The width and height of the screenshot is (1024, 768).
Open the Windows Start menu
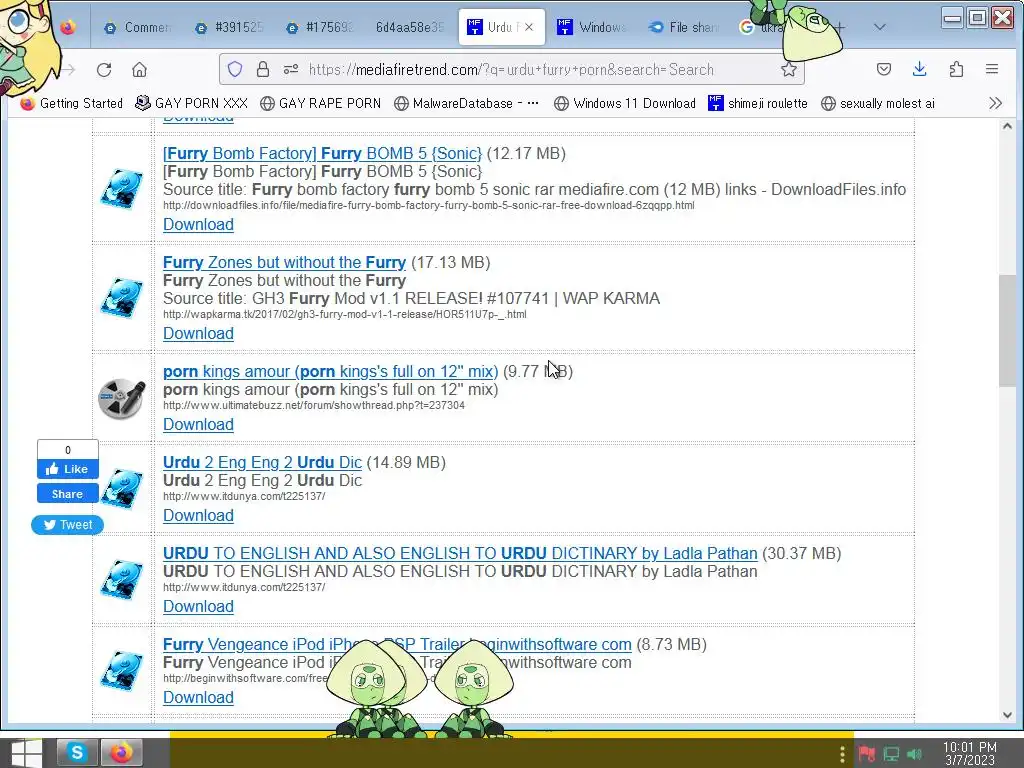click(26, 754)
